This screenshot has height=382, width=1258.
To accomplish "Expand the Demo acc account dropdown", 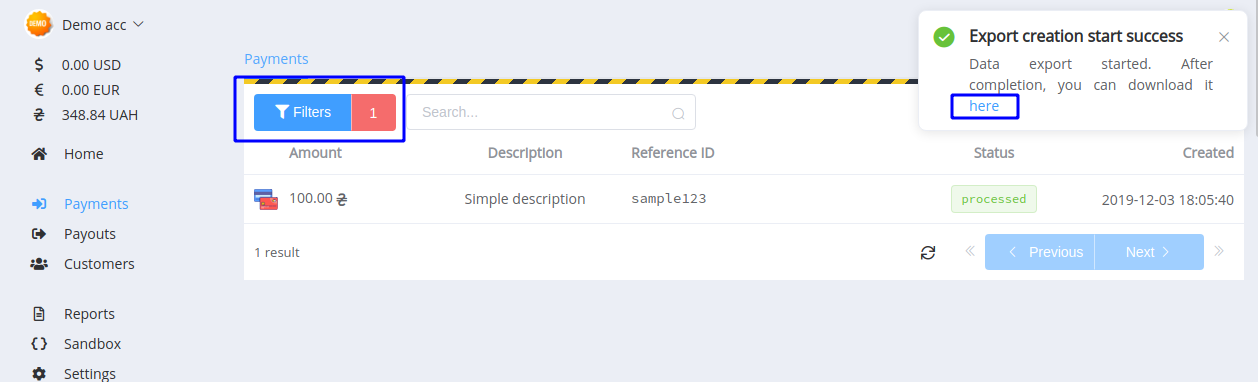I will tap(103, 24).
